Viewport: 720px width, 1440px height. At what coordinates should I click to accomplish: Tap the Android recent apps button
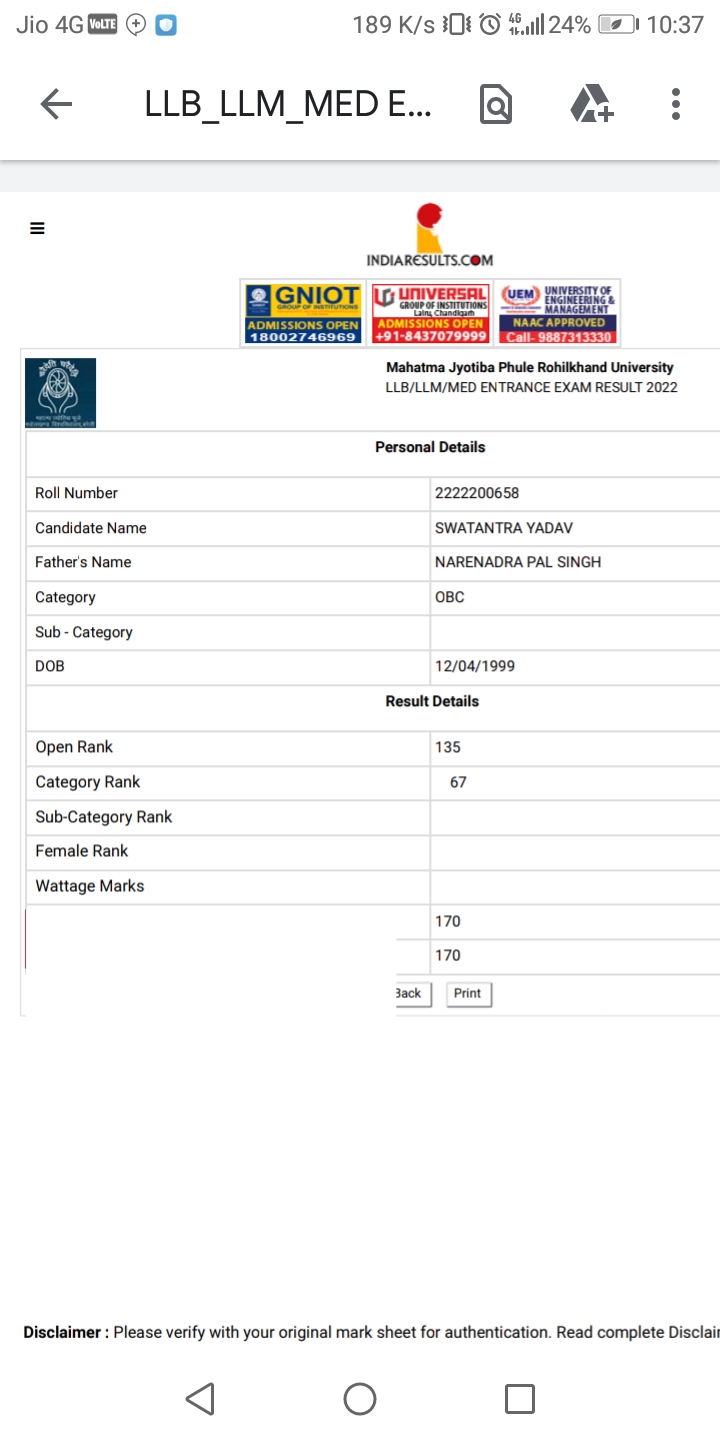520,1399
